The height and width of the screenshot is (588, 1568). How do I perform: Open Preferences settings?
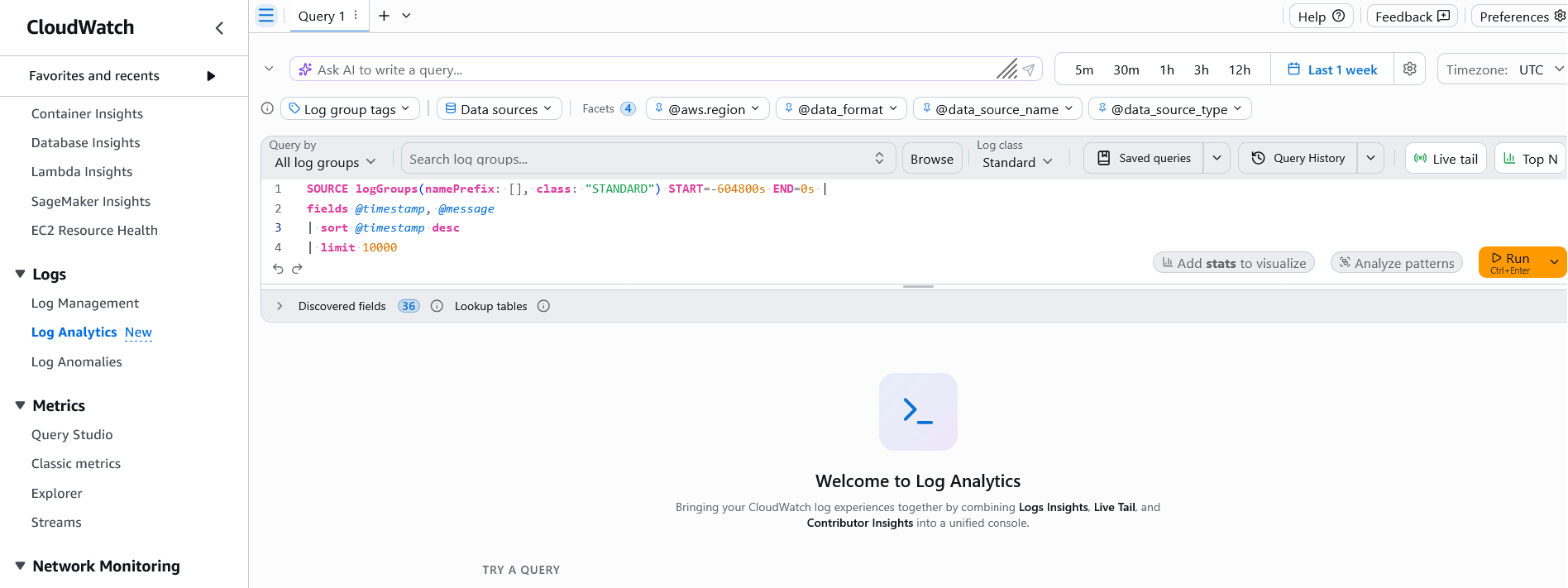point(1520,17)
